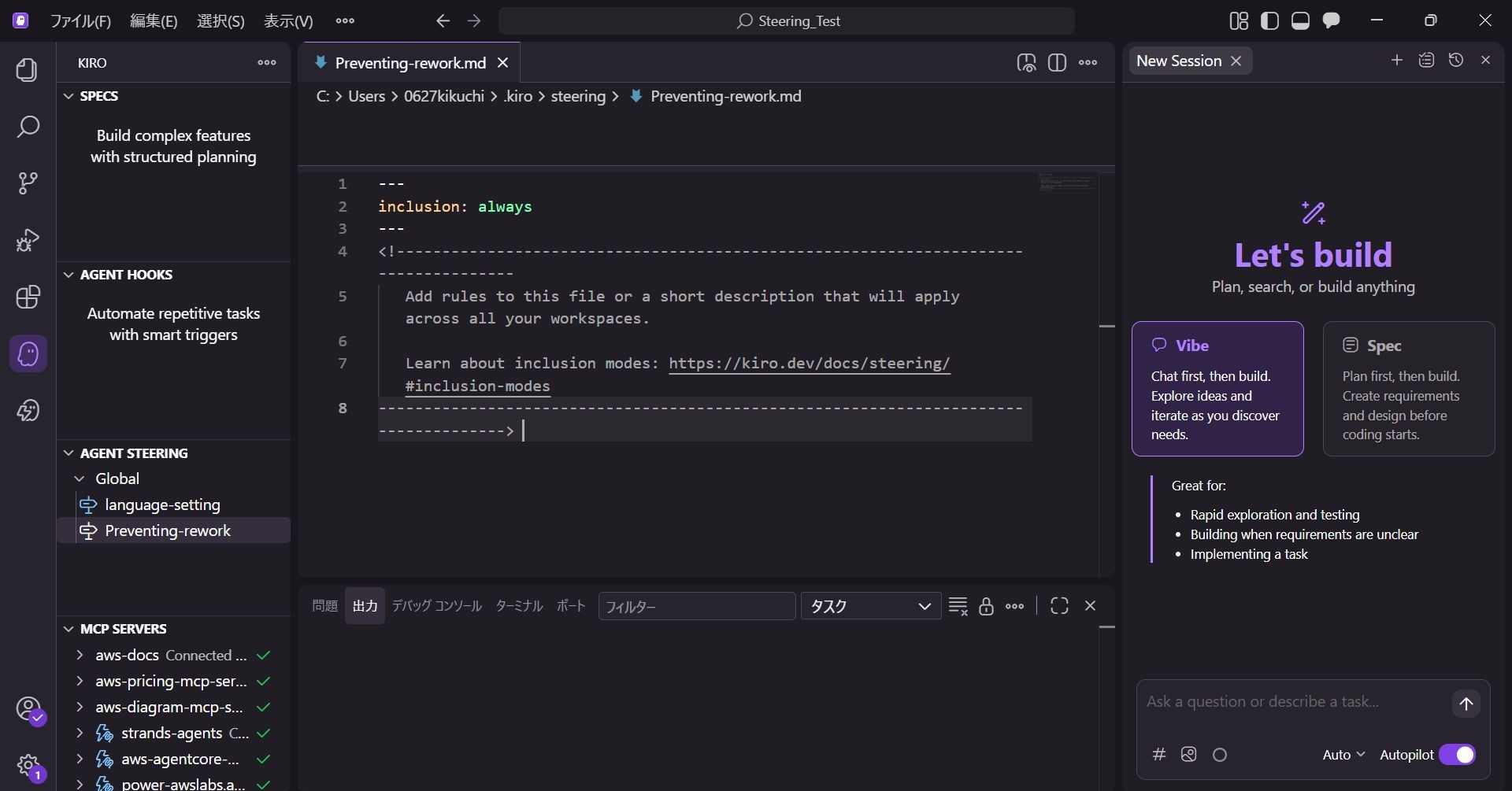Open the Kiro ghost panel in activity bar

point(28,353)
